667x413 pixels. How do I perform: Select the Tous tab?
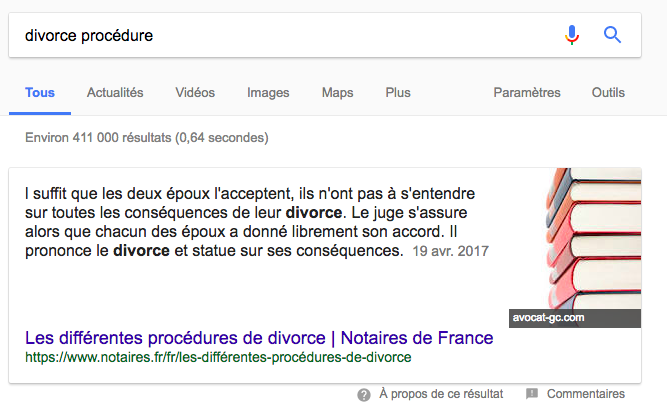[40, 93]
